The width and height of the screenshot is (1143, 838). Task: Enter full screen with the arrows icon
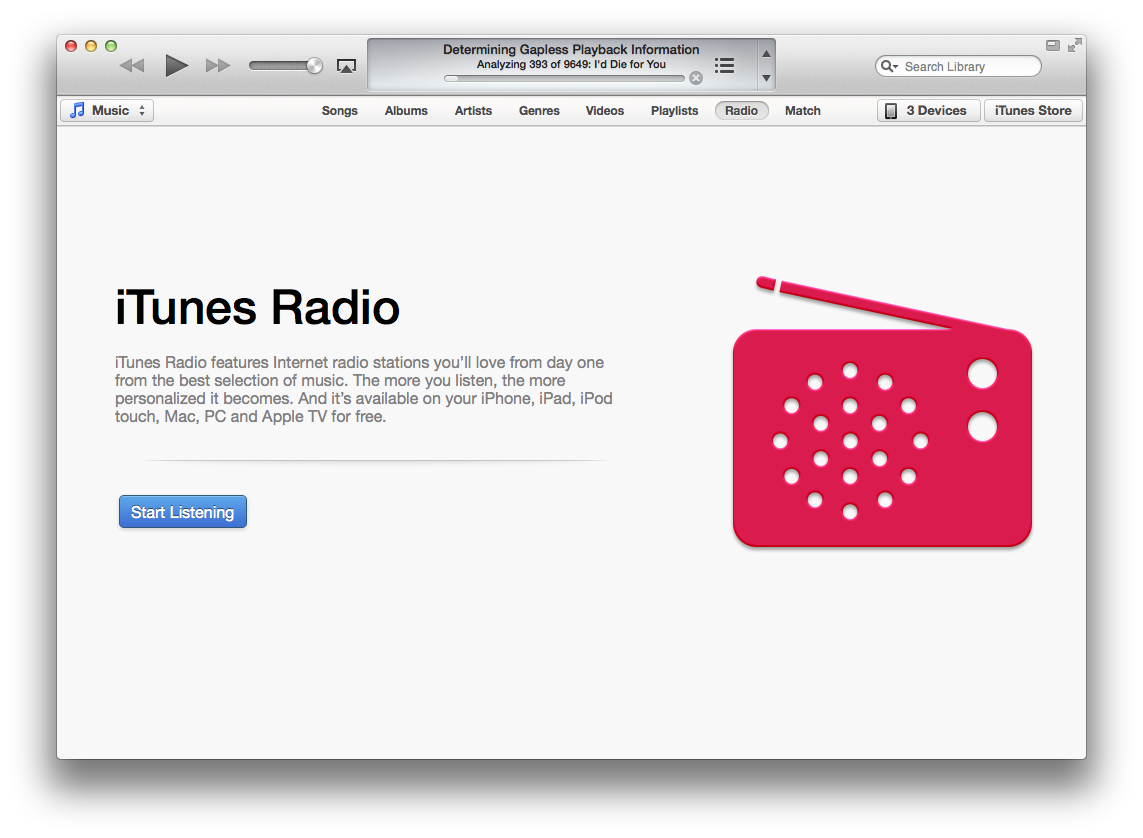click(x=1074, y=45)
